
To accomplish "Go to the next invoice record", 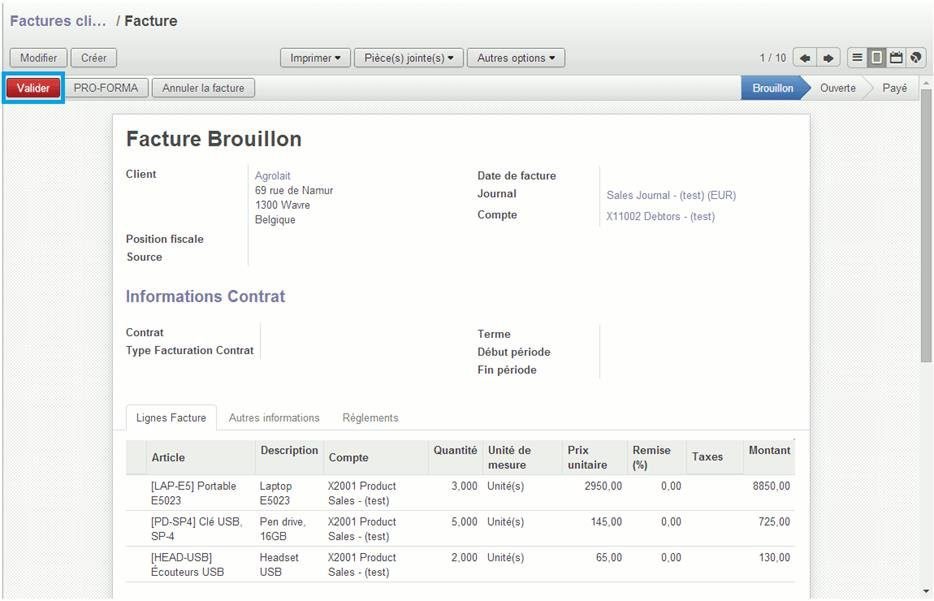I will 828,58.
